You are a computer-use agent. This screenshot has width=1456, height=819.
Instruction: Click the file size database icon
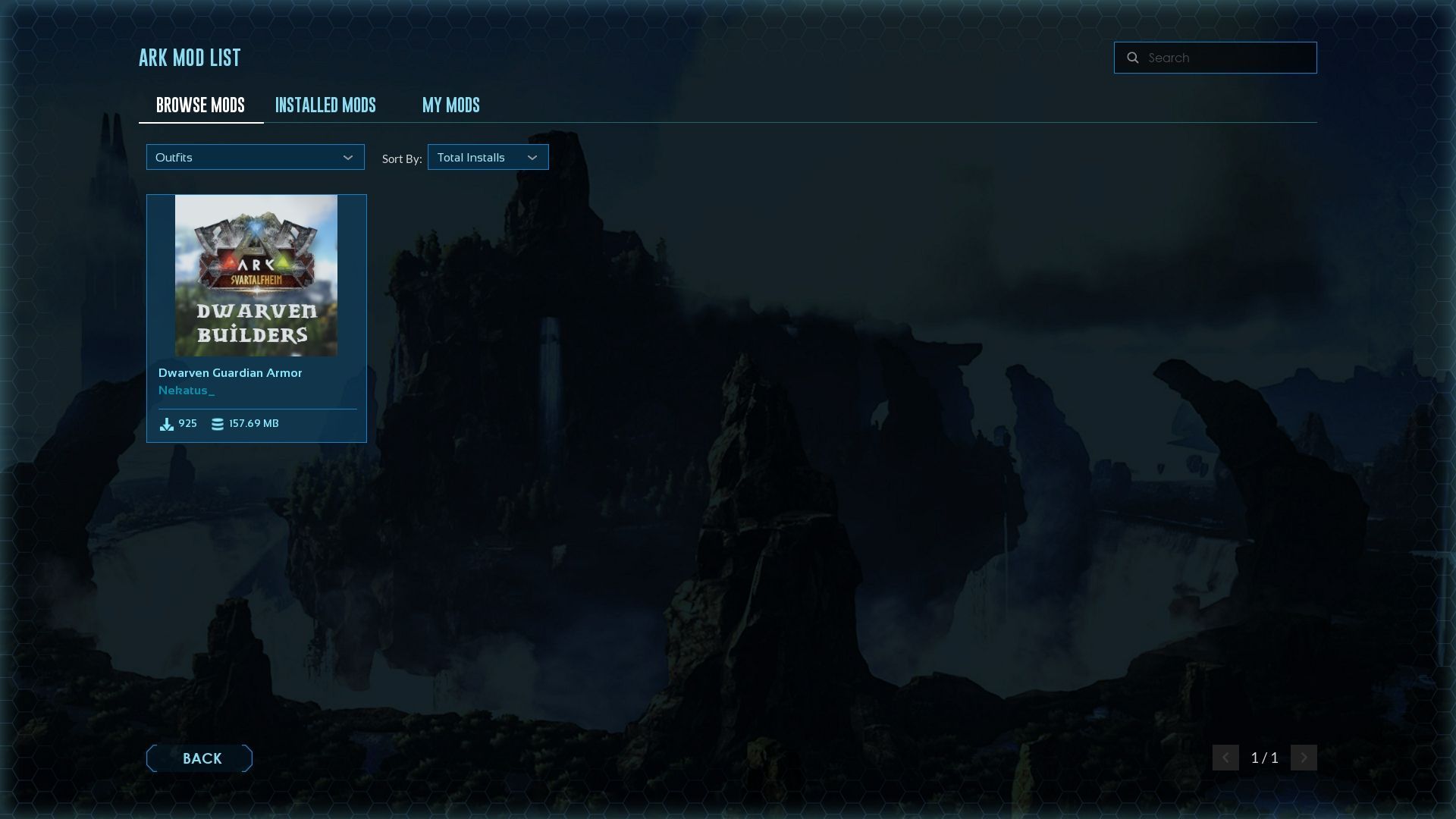pos(218,424)
